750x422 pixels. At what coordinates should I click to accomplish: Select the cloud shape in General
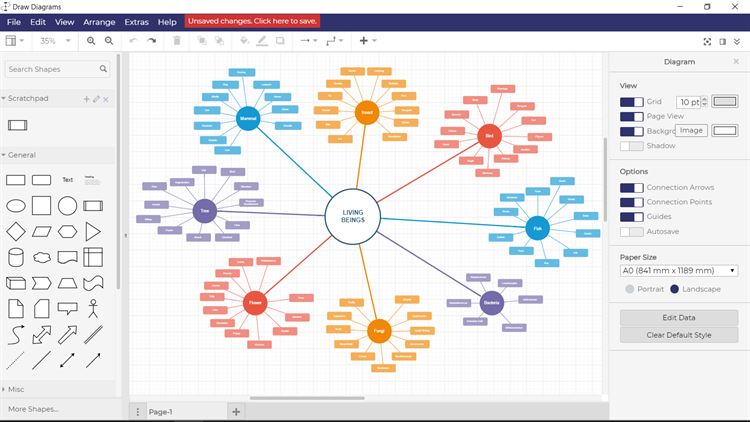pyautogui.click(x=42, y=257)
